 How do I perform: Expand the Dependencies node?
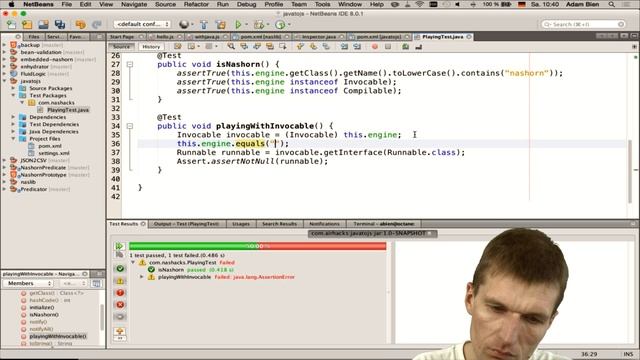[13, 117]
